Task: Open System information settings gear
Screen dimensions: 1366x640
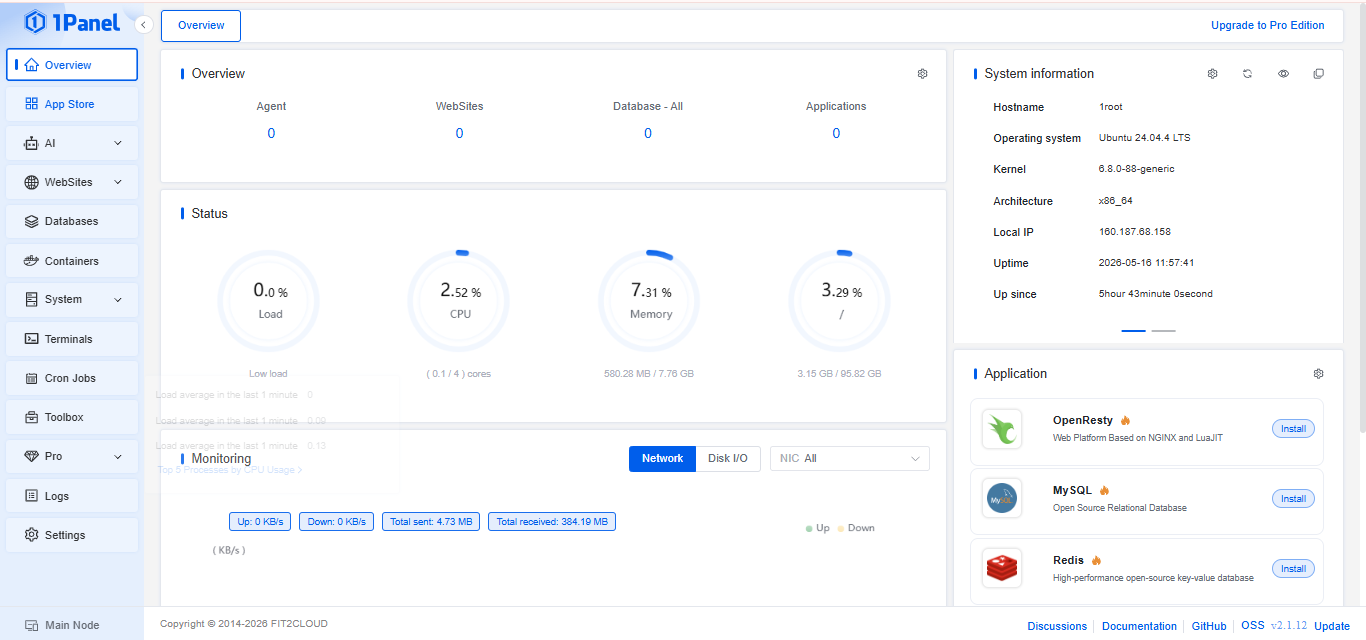Action: (1213, 74)
